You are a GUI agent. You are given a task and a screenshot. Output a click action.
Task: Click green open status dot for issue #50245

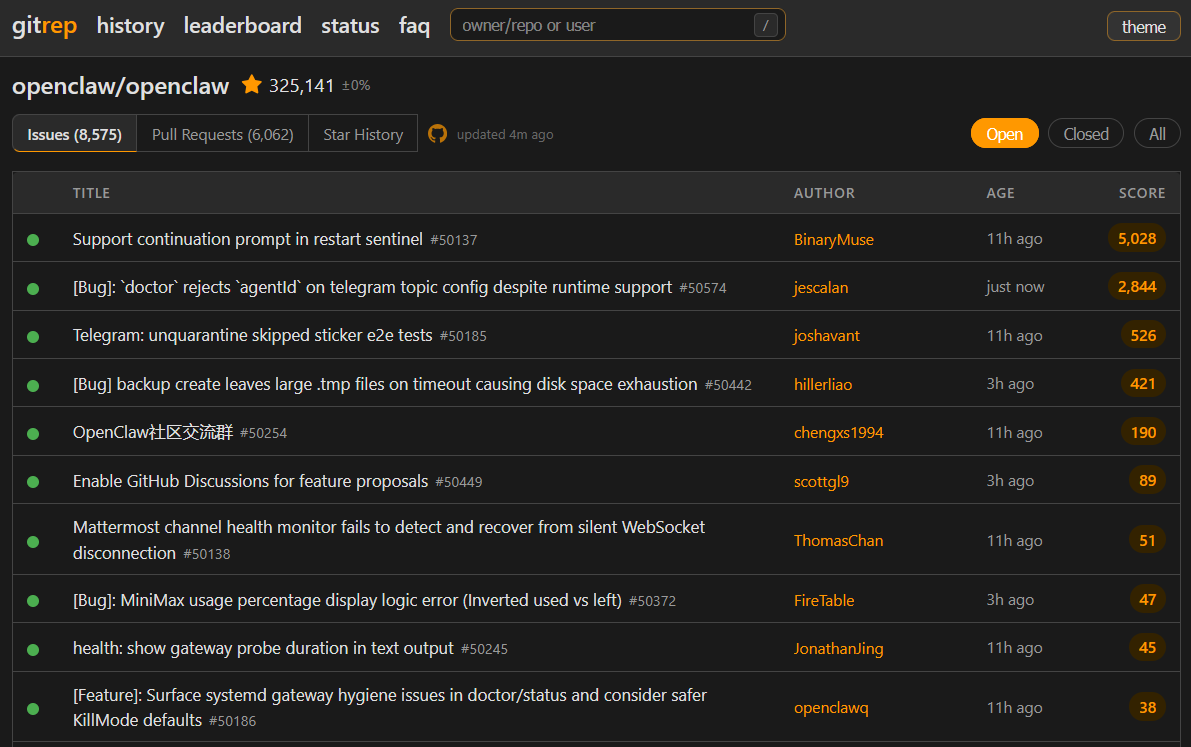pyautogui.click(x=33, y=650)
